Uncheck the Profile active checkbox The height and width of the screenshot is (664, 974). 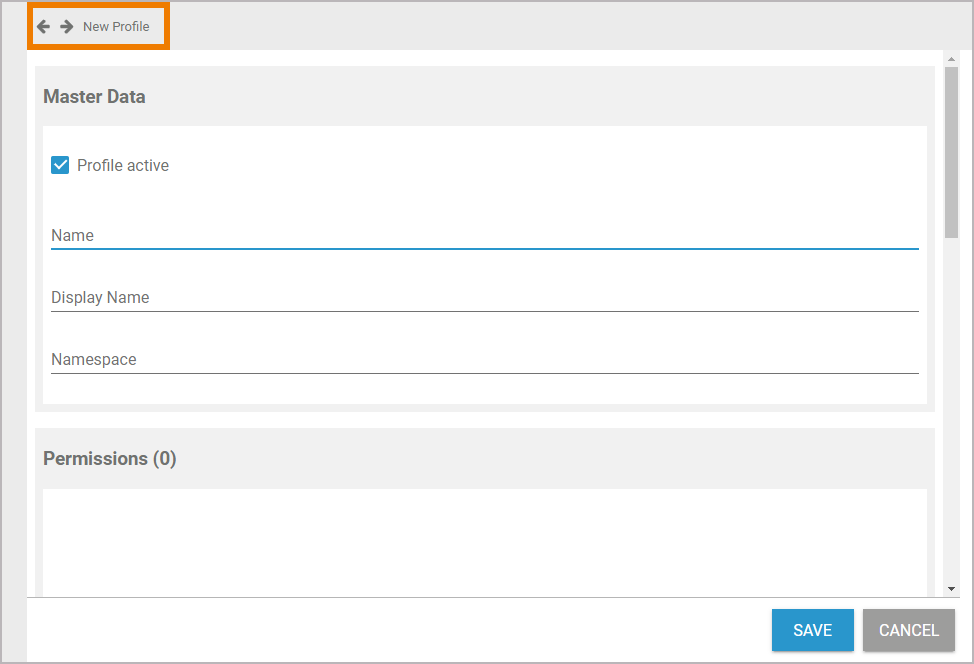click(60, 165)
